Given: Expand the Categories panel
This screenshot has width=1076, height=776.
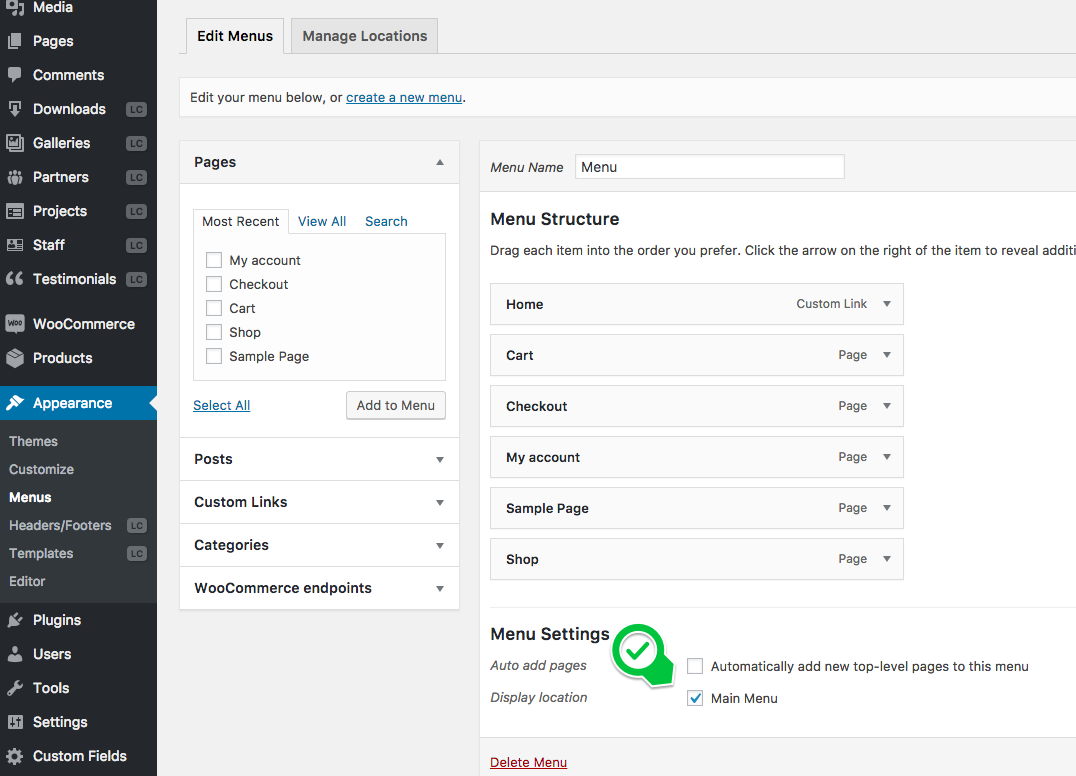Looking at the screenshot, I should coord(440,546).
